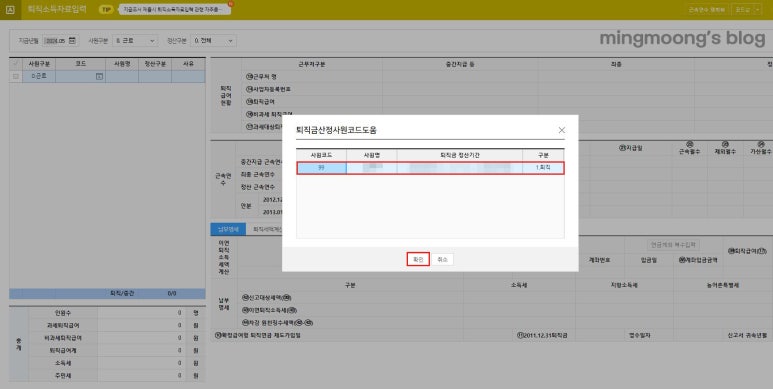Viewport: 773px width, 389px height.
Task: Click the yellow TIP badge
Action: pos(105,9)
